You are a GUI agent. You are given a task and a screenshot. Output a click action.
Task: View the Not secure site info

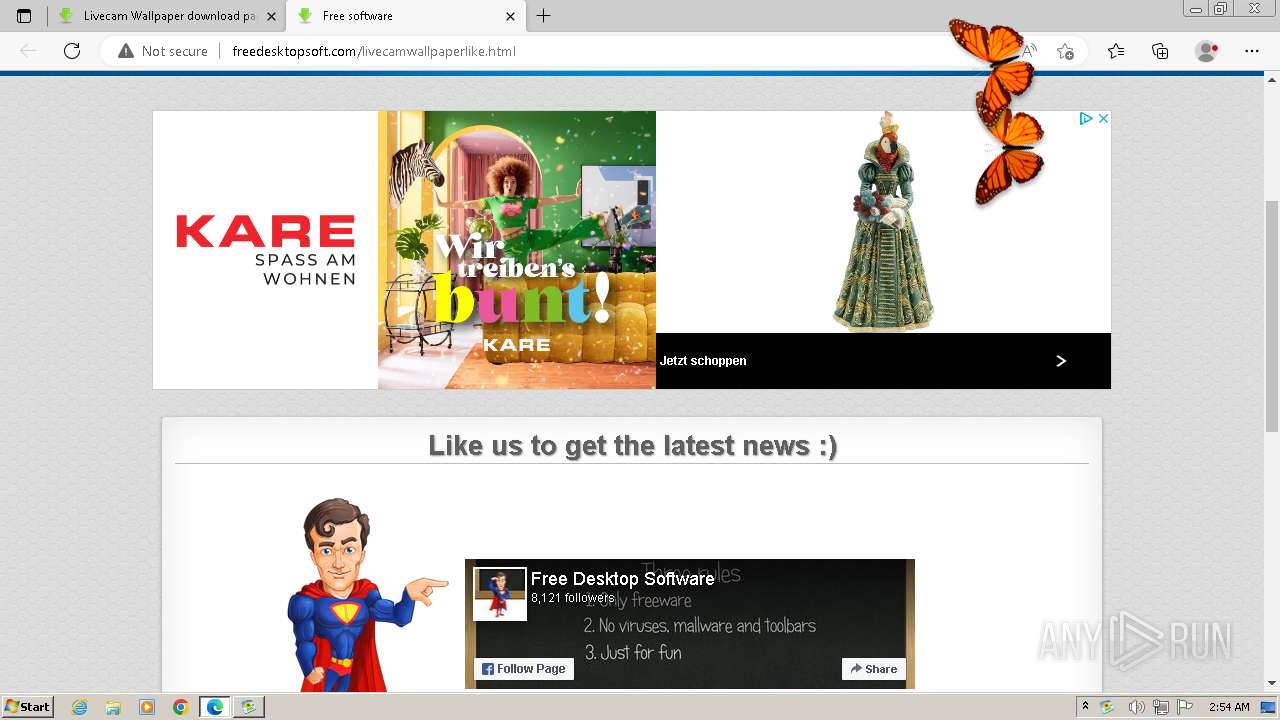click(163, 51)
